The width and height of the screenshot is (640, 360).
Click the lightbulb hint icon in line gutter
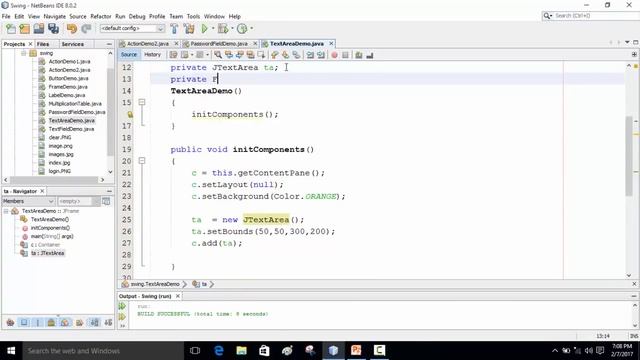tap(130, 115)
